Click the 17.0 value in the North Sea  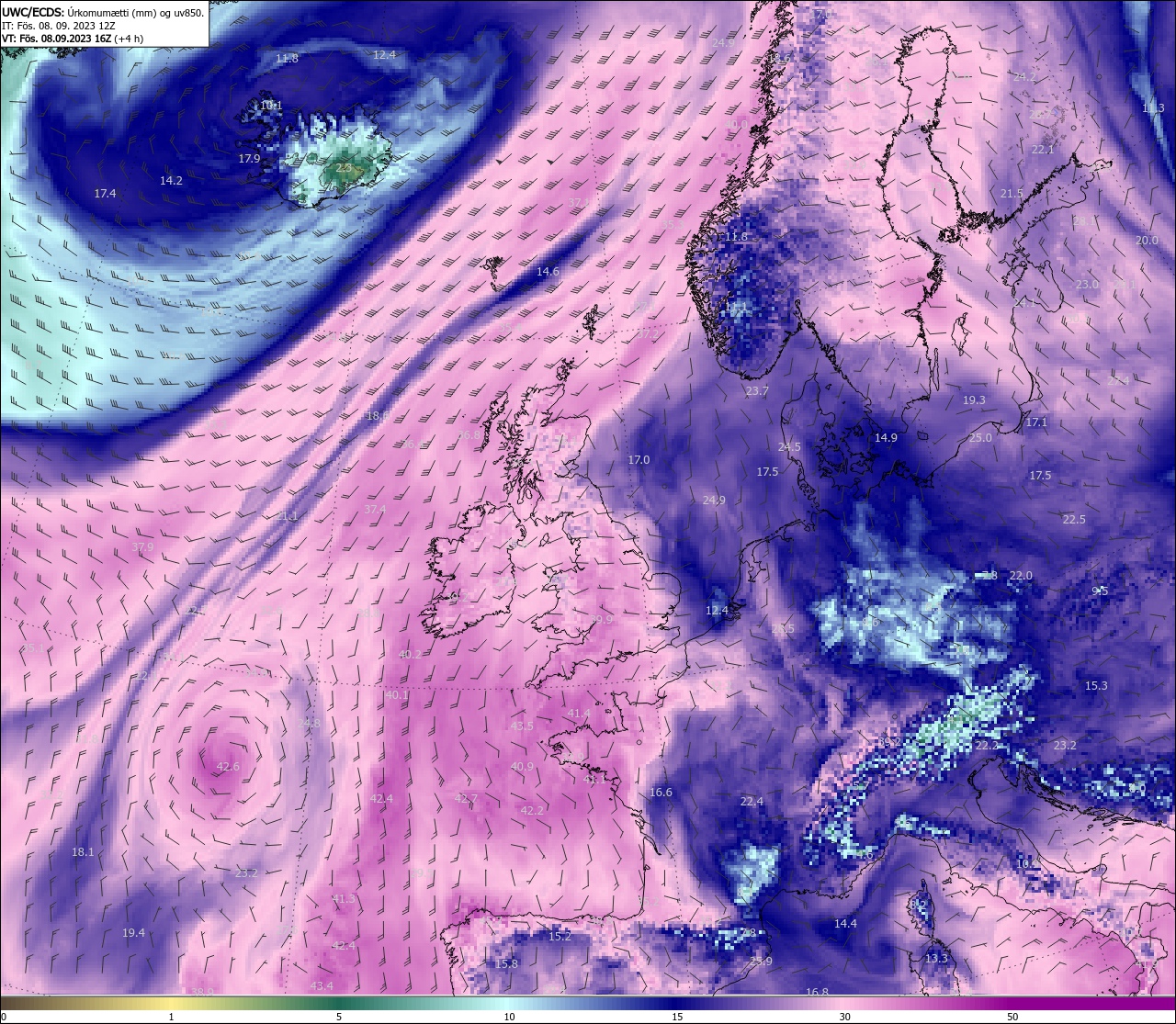point(639,460)
